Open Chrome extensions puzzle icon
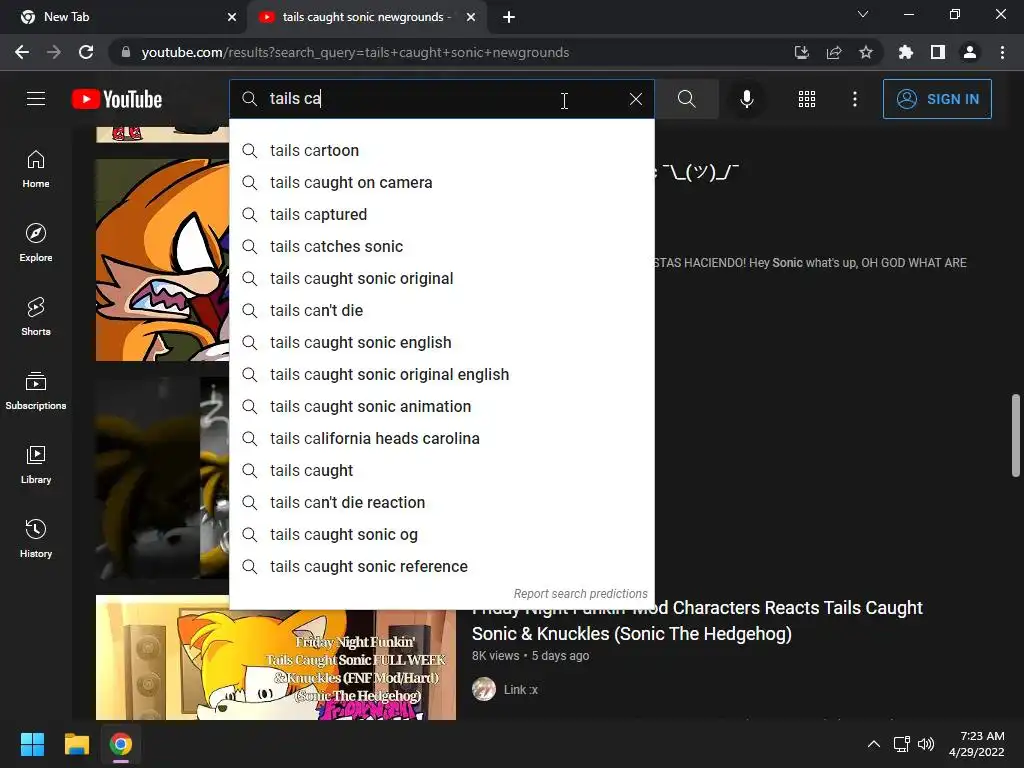1024x768 pixels. tap(906, 52)
